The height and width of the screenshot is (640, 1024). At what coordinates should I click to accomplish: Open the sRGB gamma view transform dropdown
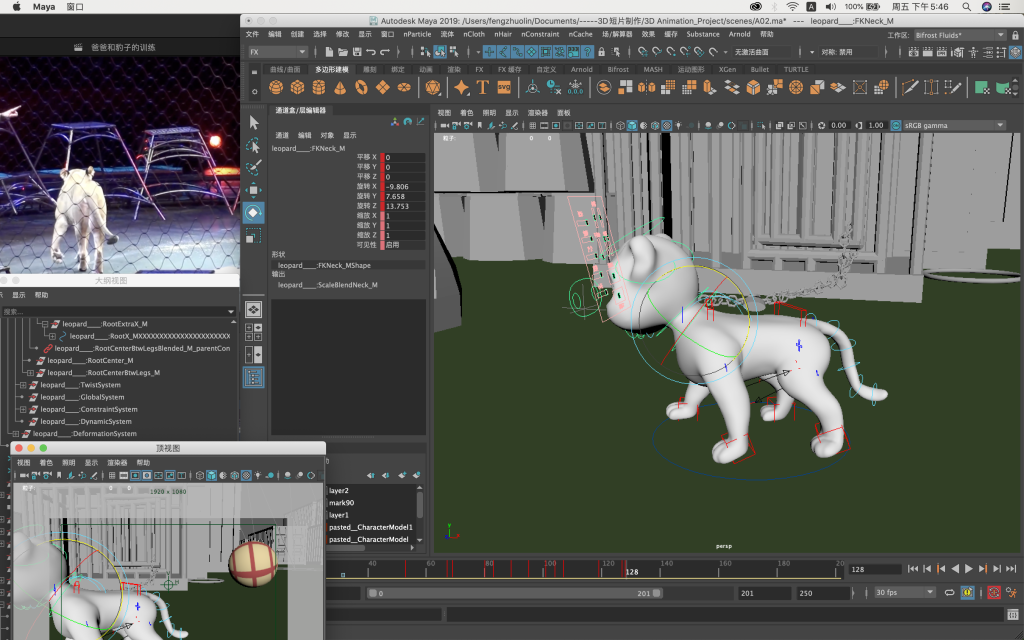(953, 125)
